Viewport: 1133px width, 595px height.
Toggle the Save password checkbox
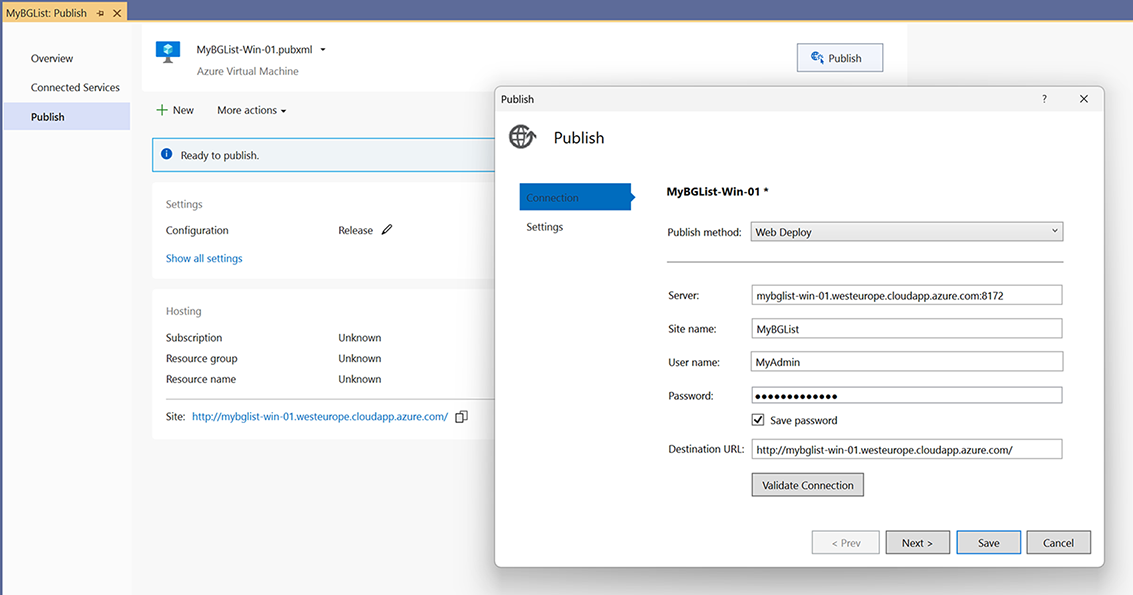click(x=758, y=420)
